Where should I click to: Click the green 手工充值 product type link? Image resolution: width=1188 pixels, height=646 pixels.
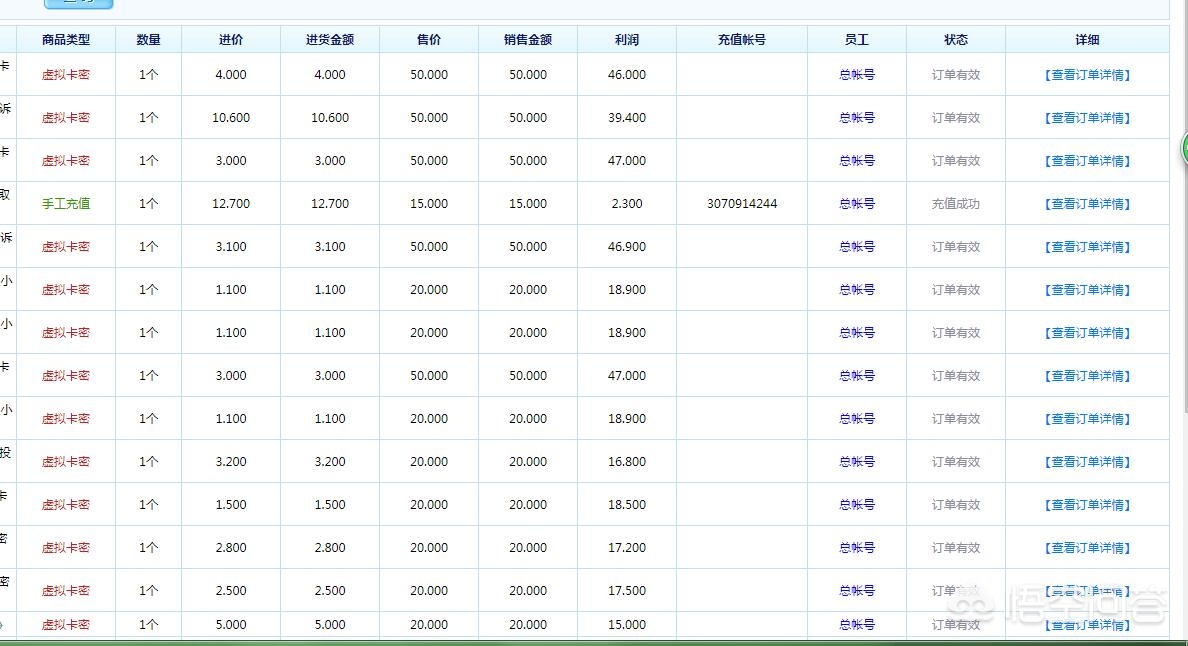[x=66, y=203]
